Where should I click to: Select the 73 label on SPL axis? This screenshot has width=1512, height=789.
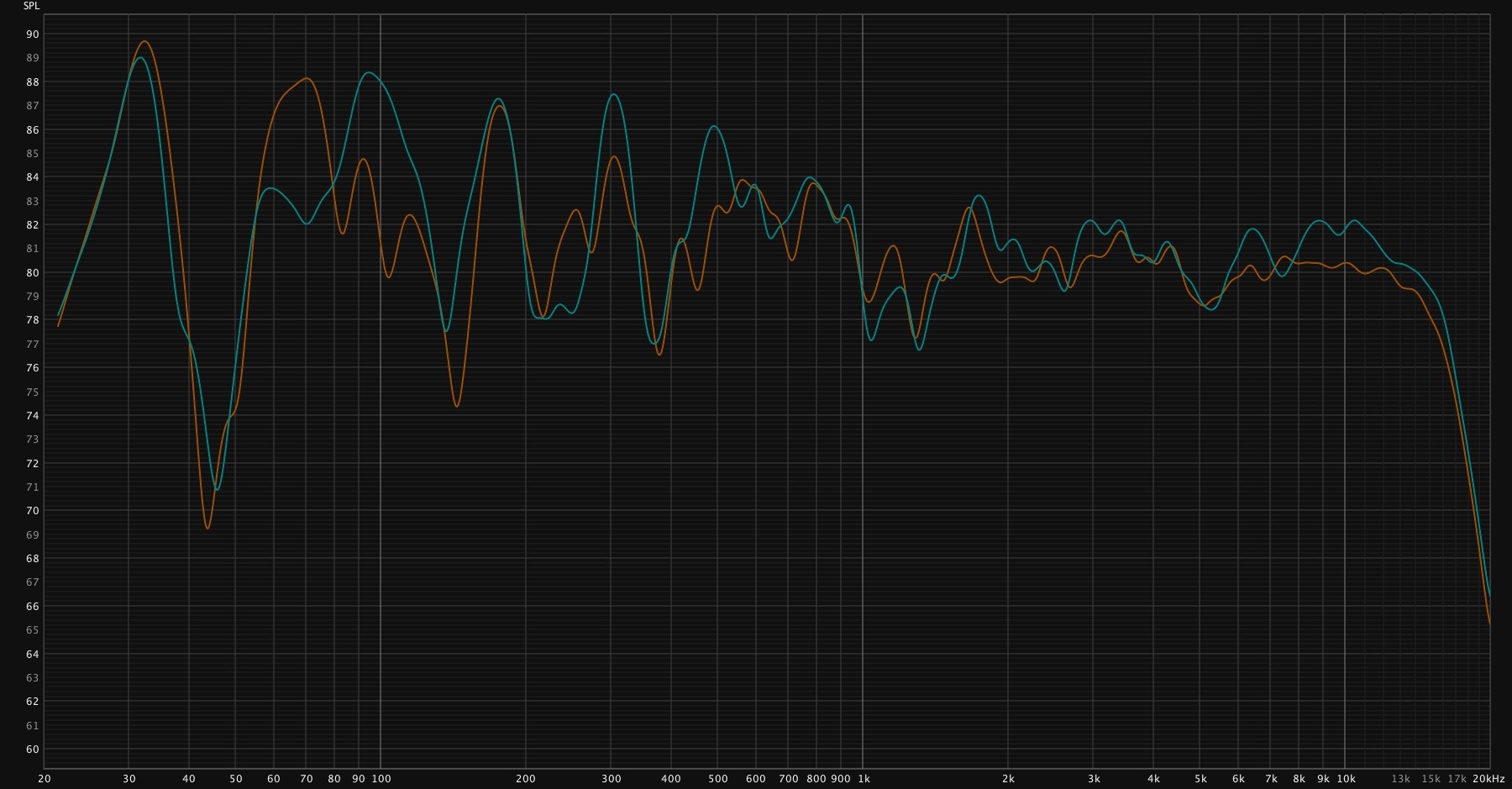click(x=33, y=439)
